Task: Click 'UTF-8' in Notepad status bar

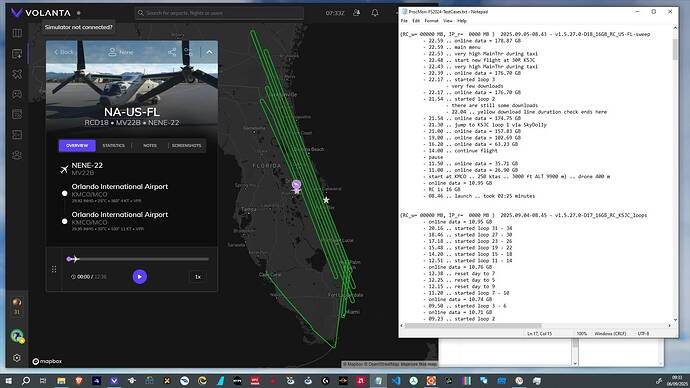Action: [x=643, y=333]
